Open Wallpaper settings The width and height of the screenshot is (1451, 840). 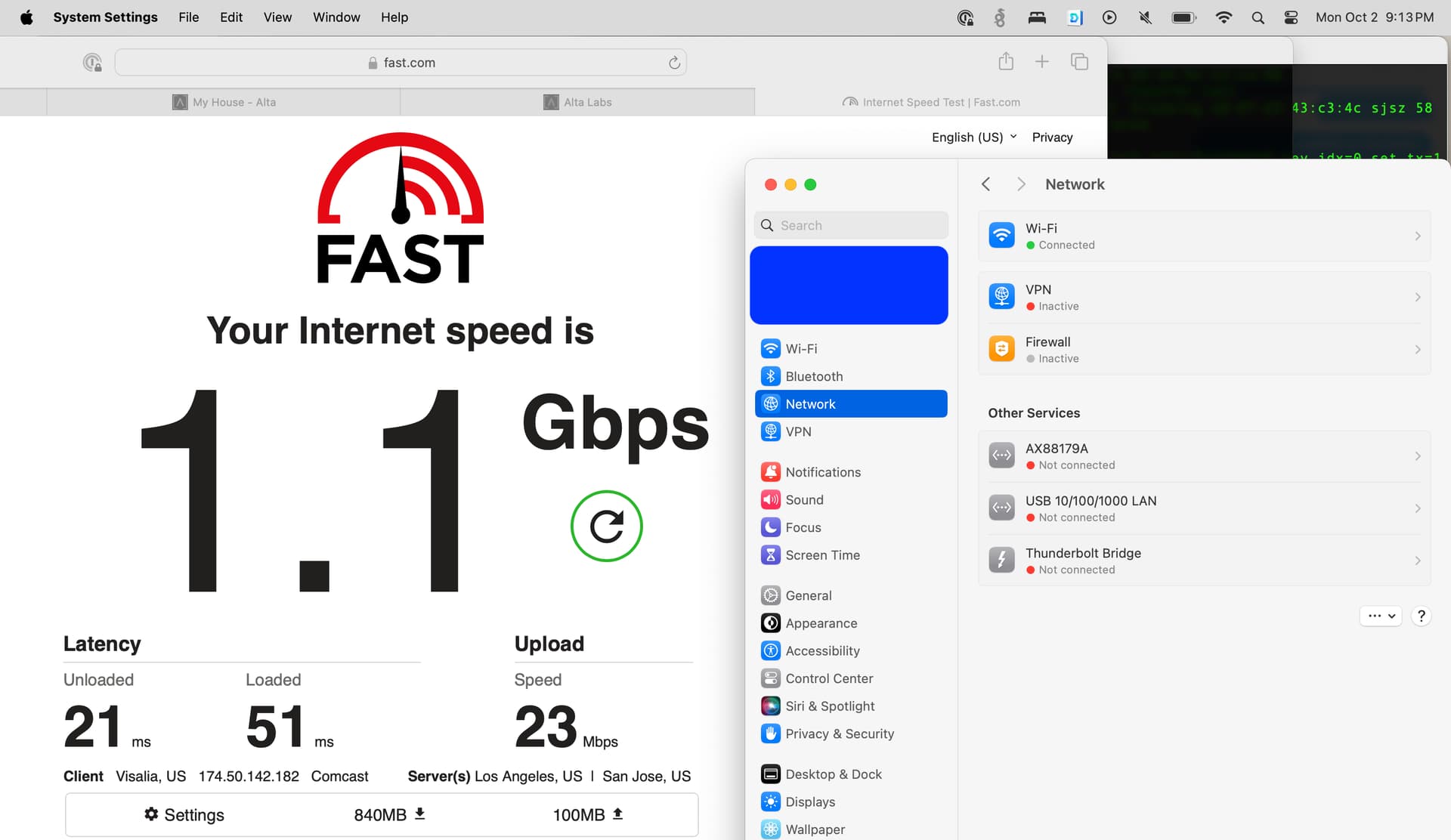coord(851,829)
